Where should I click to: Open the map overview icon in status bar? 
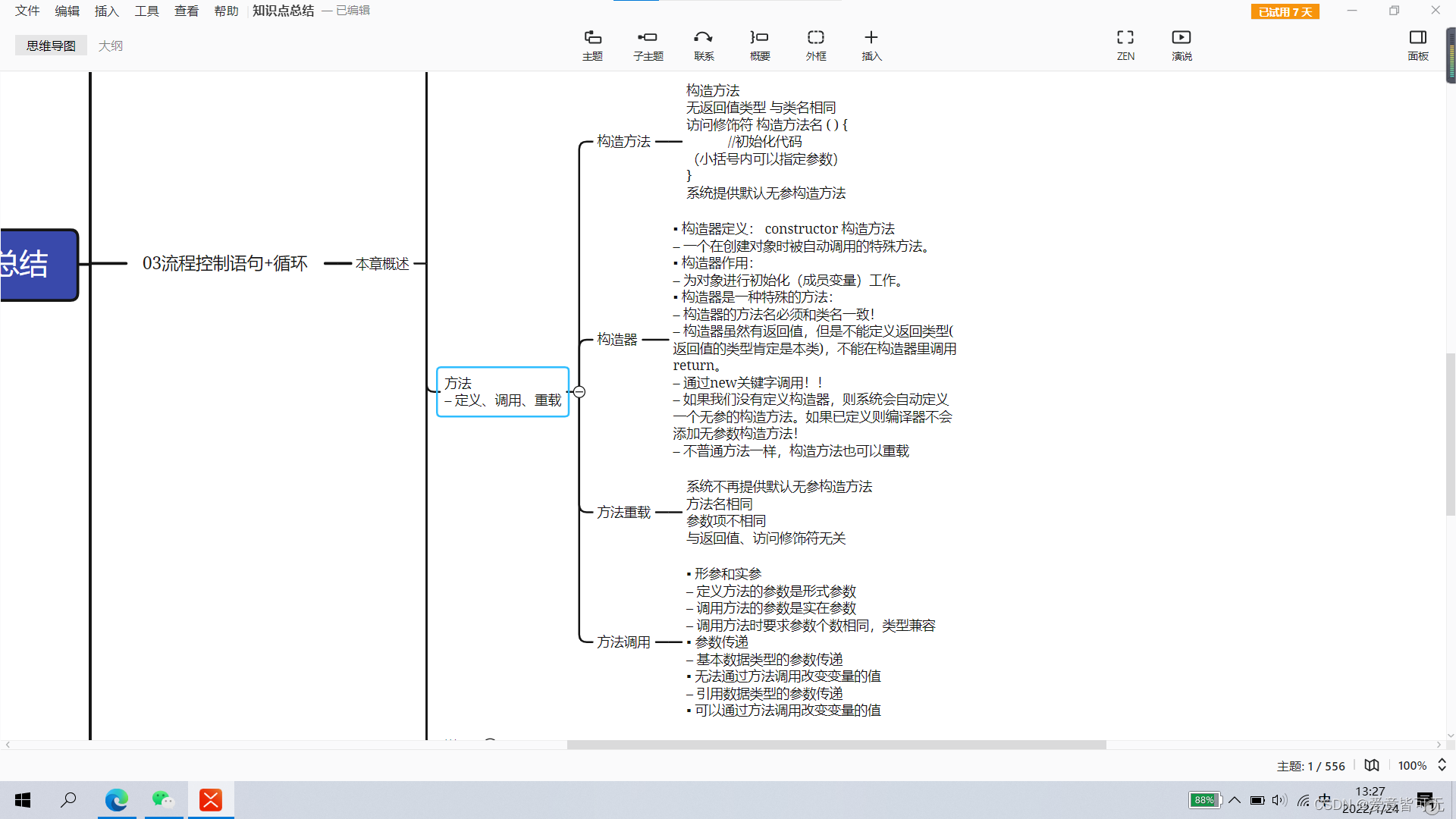[x=1372, y=765]
